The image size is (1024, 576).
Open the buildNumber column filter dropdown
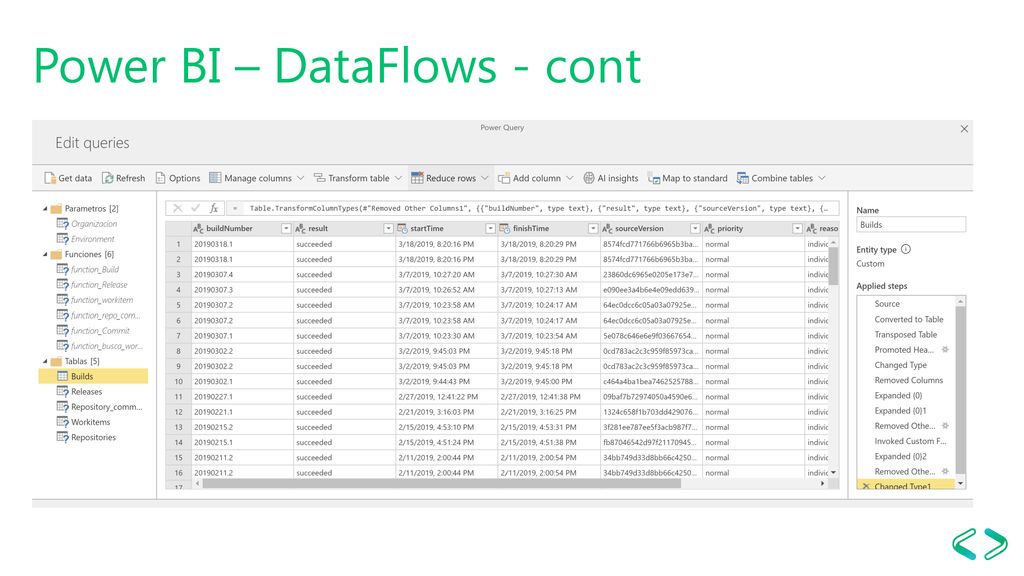[x=286, y=229]
